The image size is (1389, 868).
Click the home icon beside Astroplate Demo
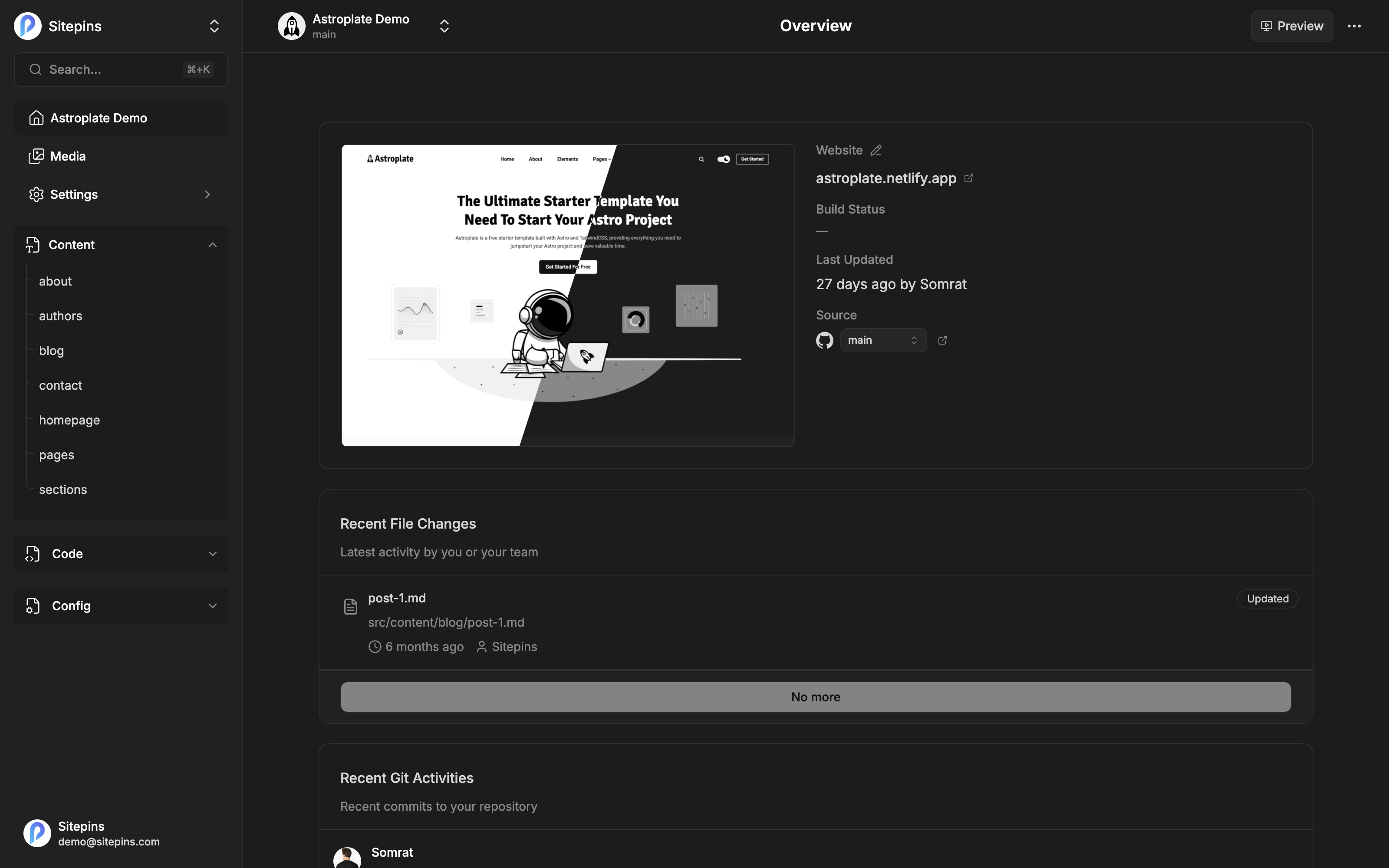tap(36, 118)
